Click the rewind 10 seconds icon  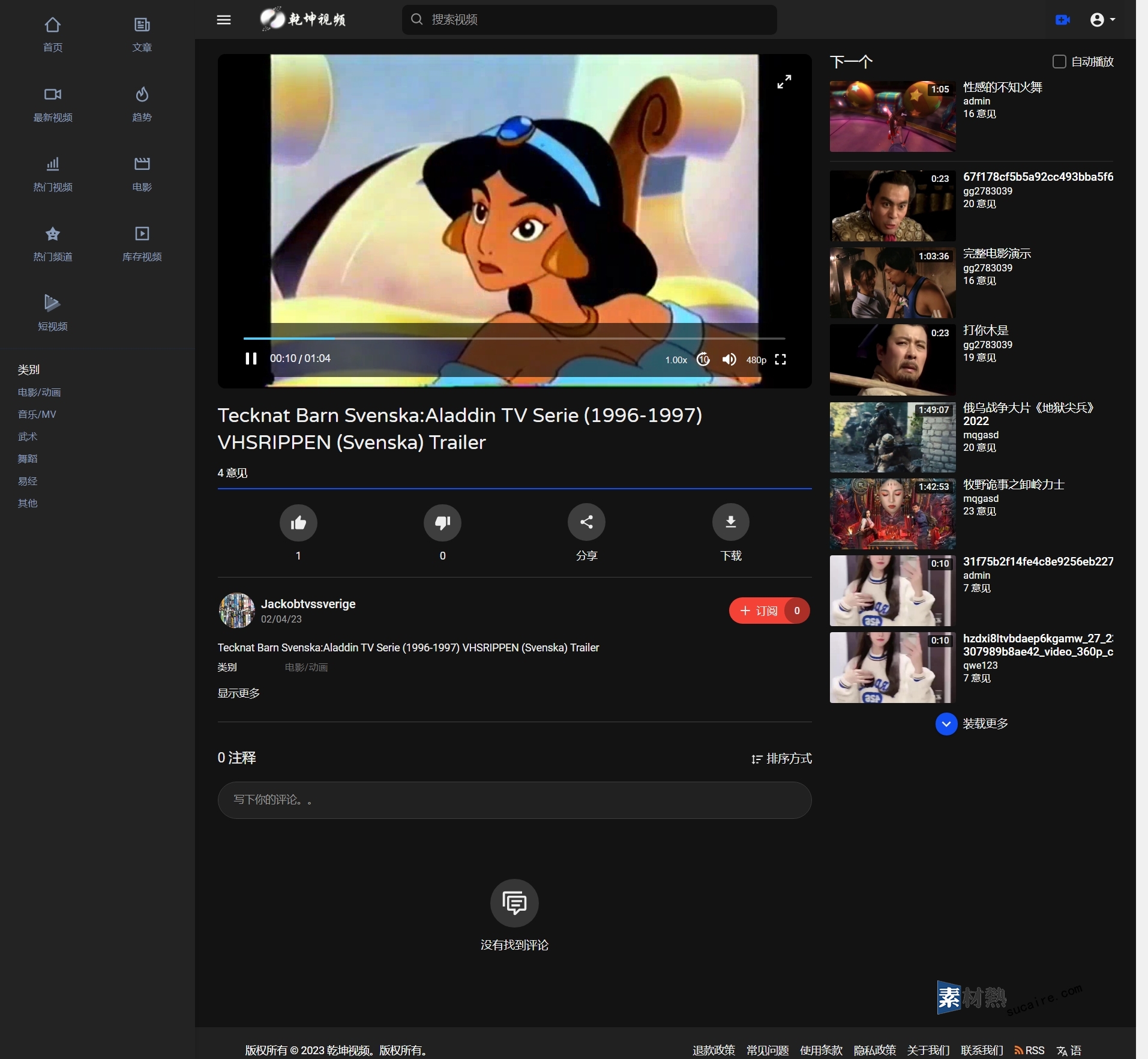703,359
